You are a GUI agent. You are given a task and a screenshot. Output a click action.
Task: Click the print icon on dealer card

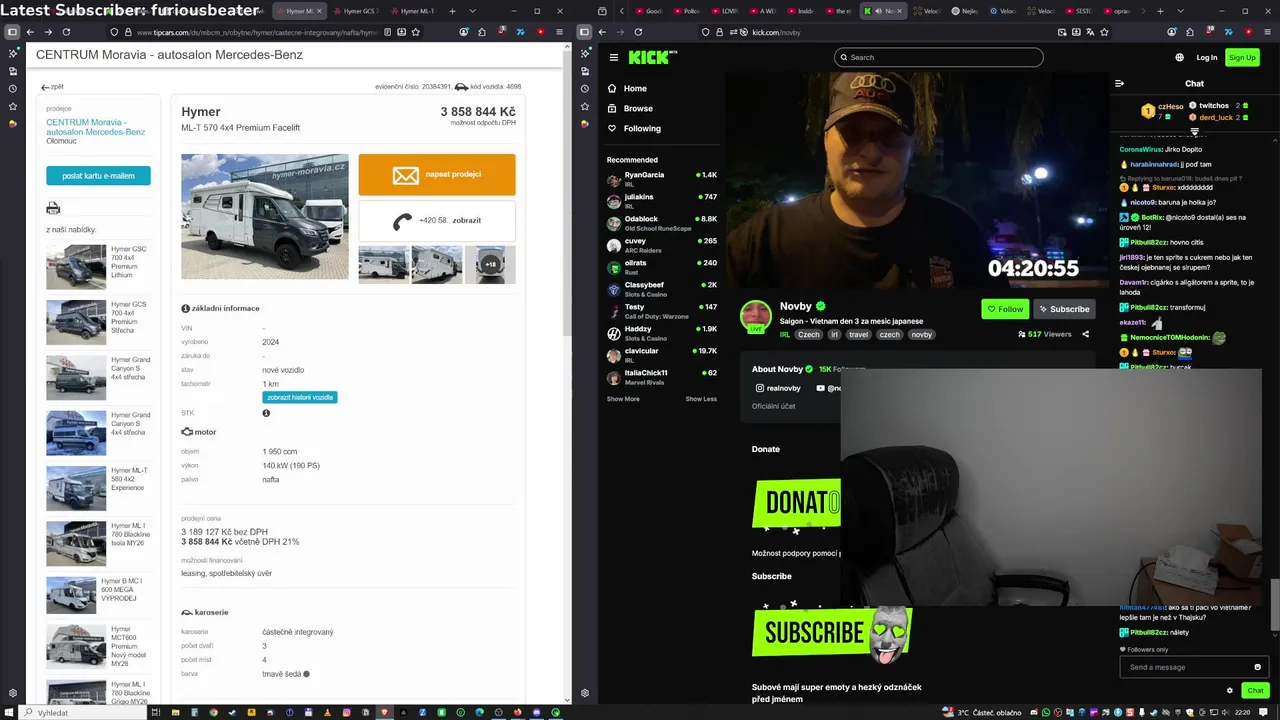(53, 208)
